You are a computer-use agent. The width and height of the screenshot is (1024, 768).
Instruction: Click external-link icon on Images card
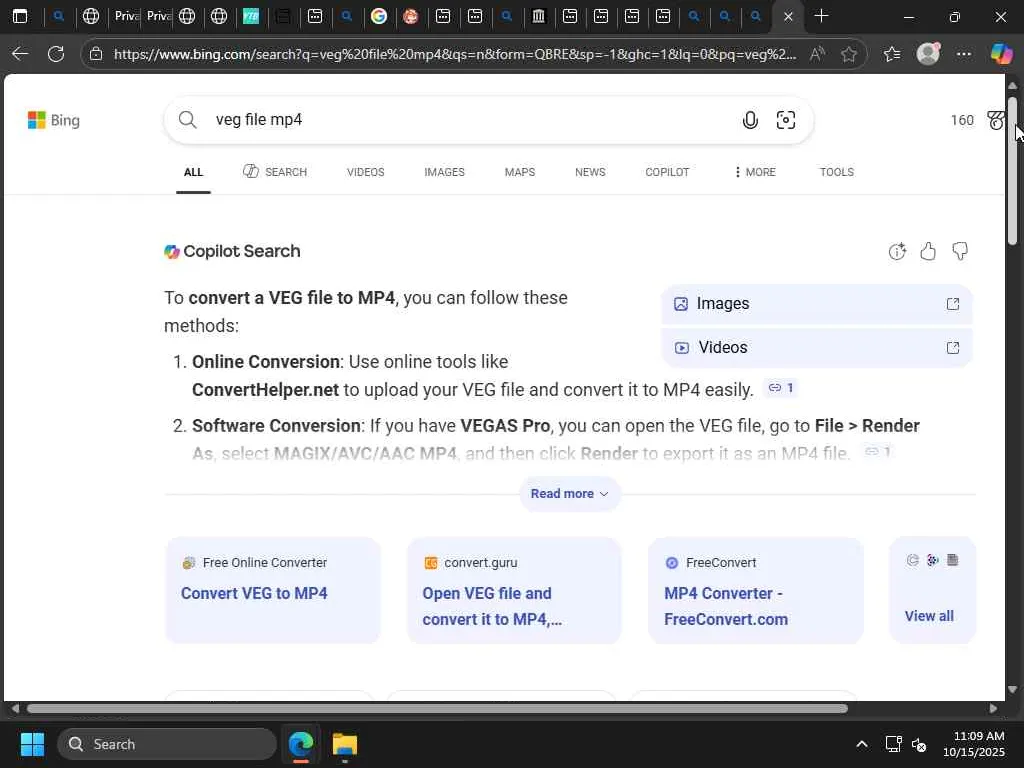click(953, 304)
